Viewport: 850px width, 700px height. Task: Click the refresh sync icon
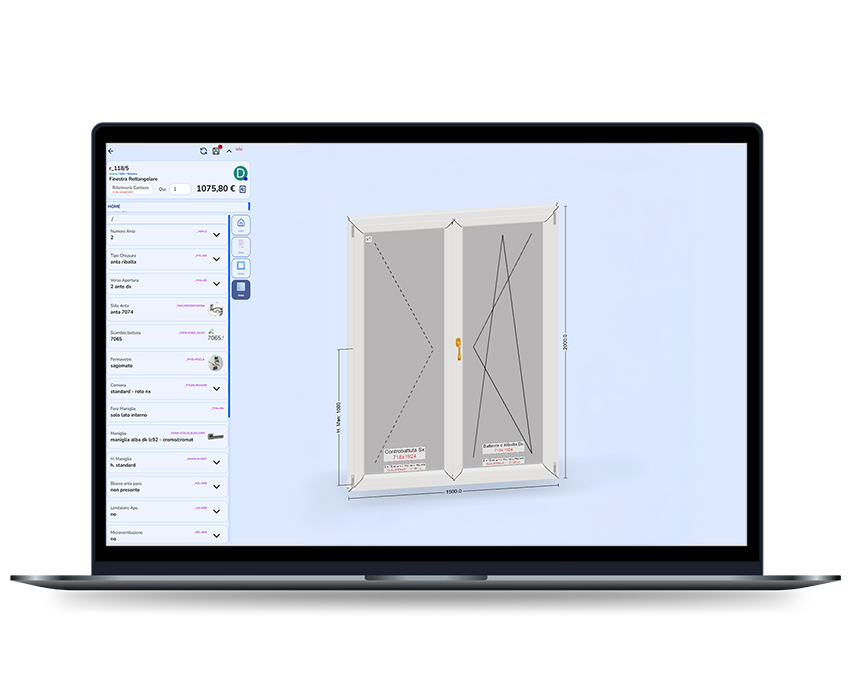(x=203, y=151)
